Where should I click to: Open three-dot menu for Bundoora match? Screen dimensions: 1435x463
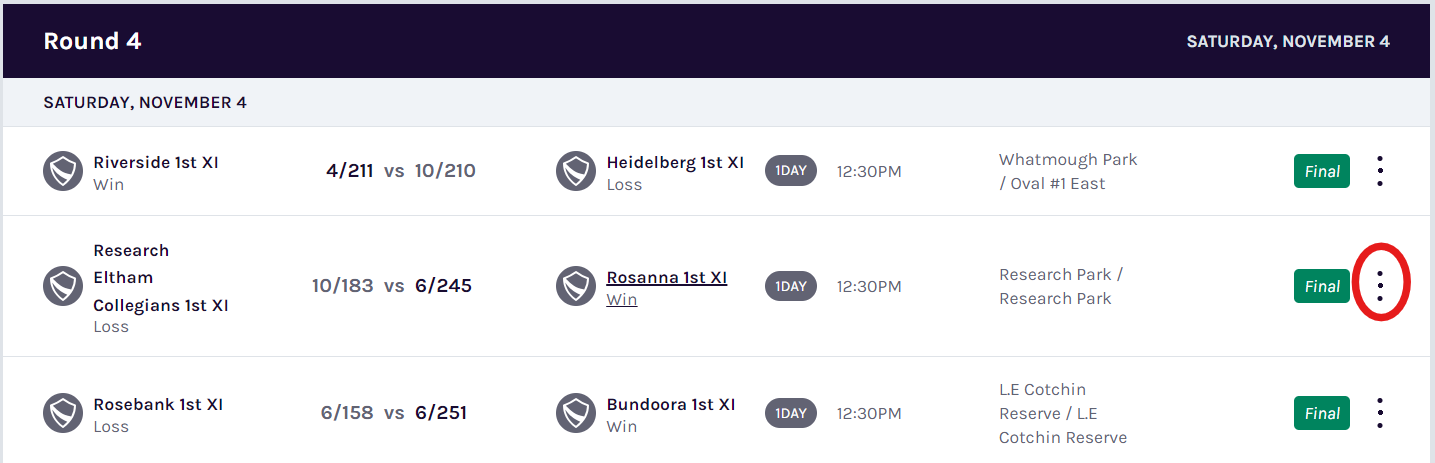(1380, 413)
